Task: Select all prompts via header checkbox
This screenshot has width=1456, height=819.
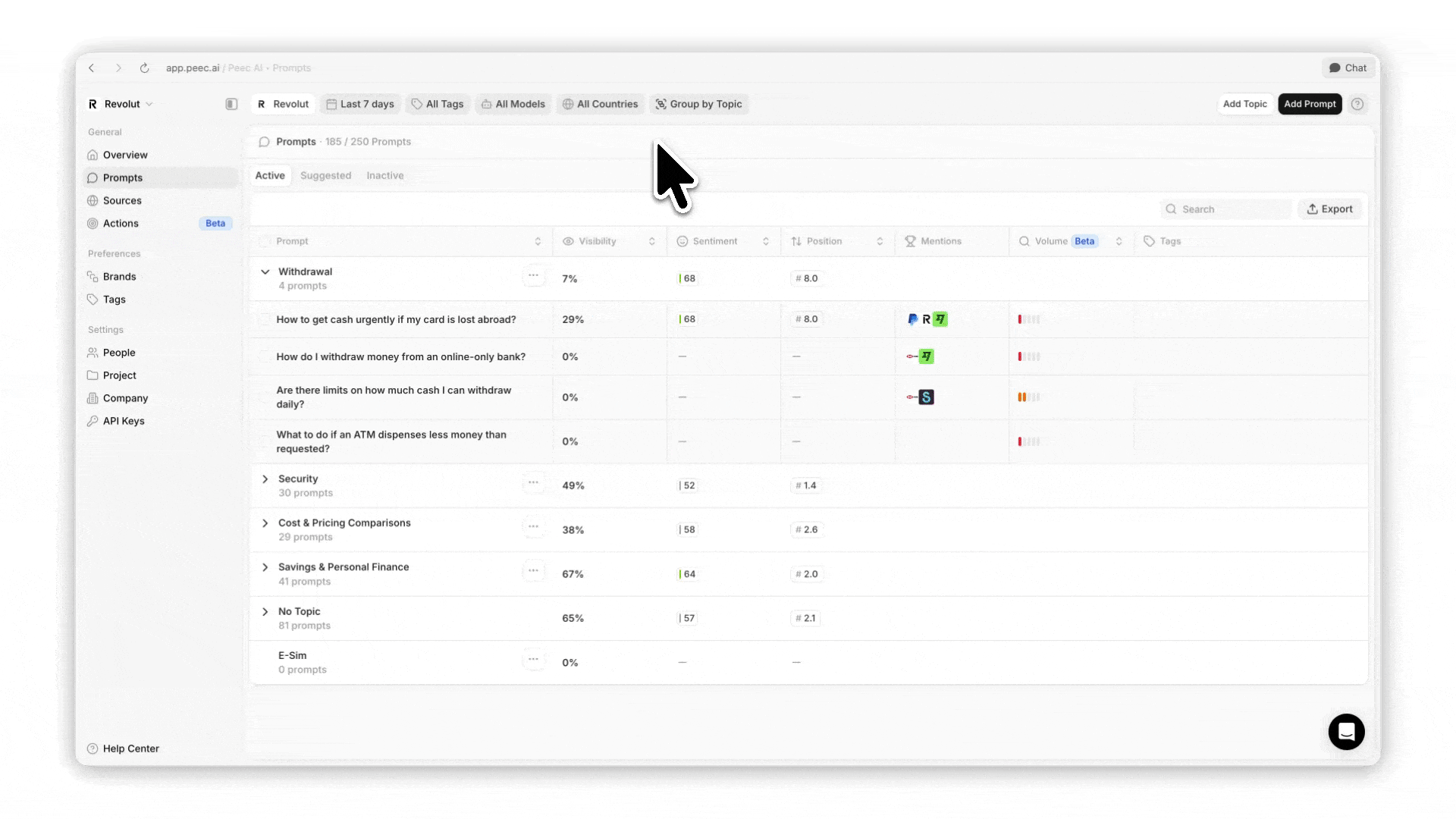Action: tap(265, 241)
